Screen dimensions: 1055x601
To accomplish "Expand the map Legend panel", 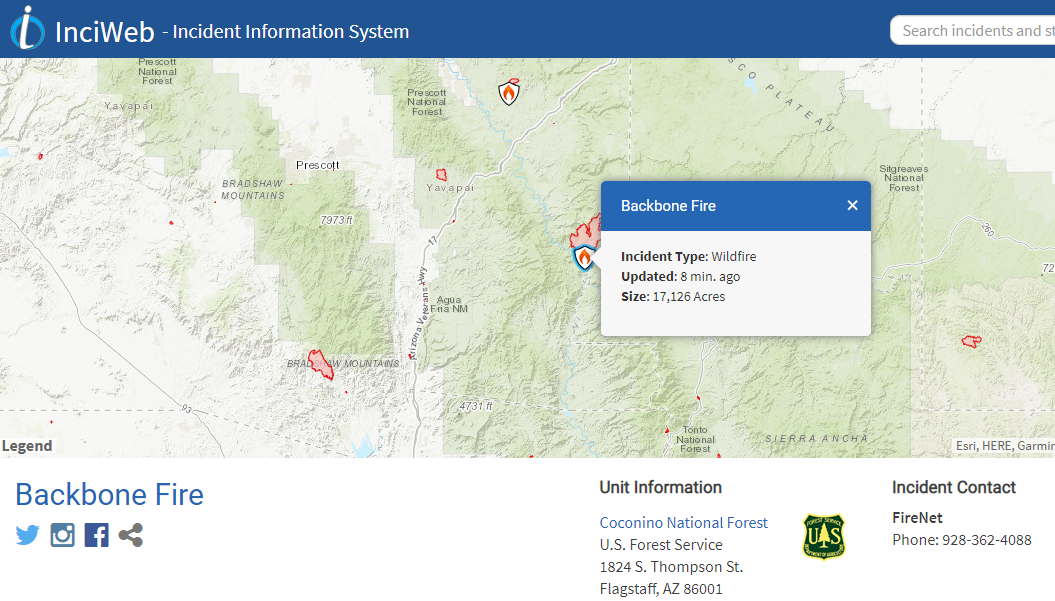I will 26,445.
